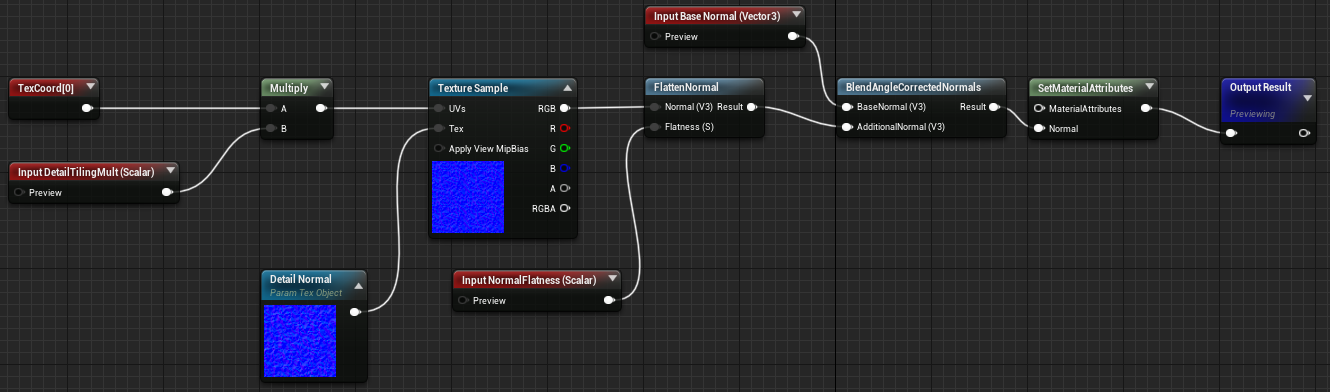The height and width of the screenshot is (392, 1330).
Task: Click the Texture Sample preview thumbnail
Action: click(x=468, y=198)
